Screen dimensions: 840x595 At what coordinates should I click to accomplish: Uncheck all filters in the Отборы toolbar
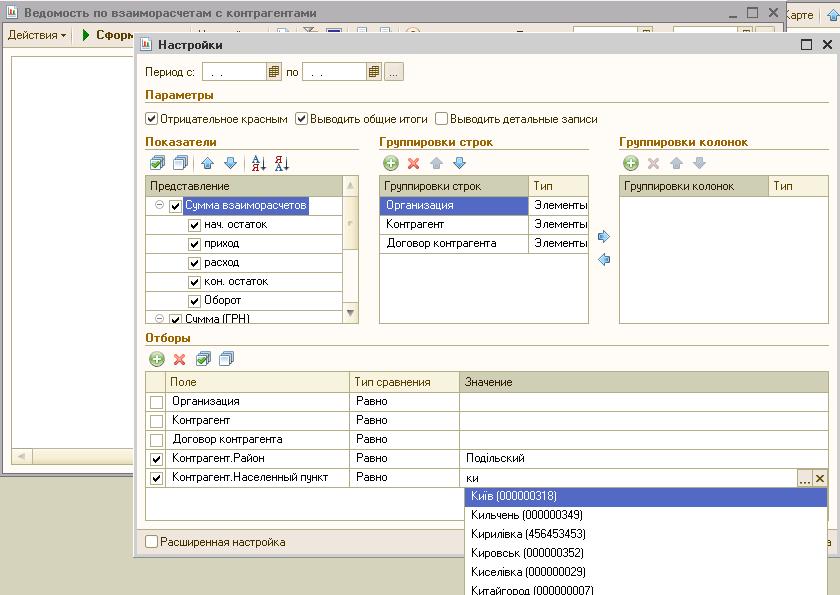tap(227, 359)
